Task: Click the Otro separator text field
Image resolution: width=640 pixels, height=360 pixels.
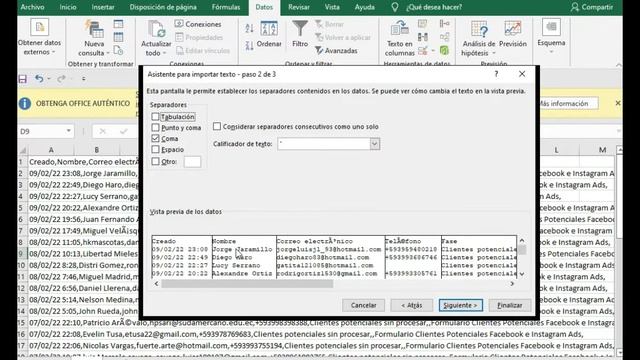Action: click(192, 162)
